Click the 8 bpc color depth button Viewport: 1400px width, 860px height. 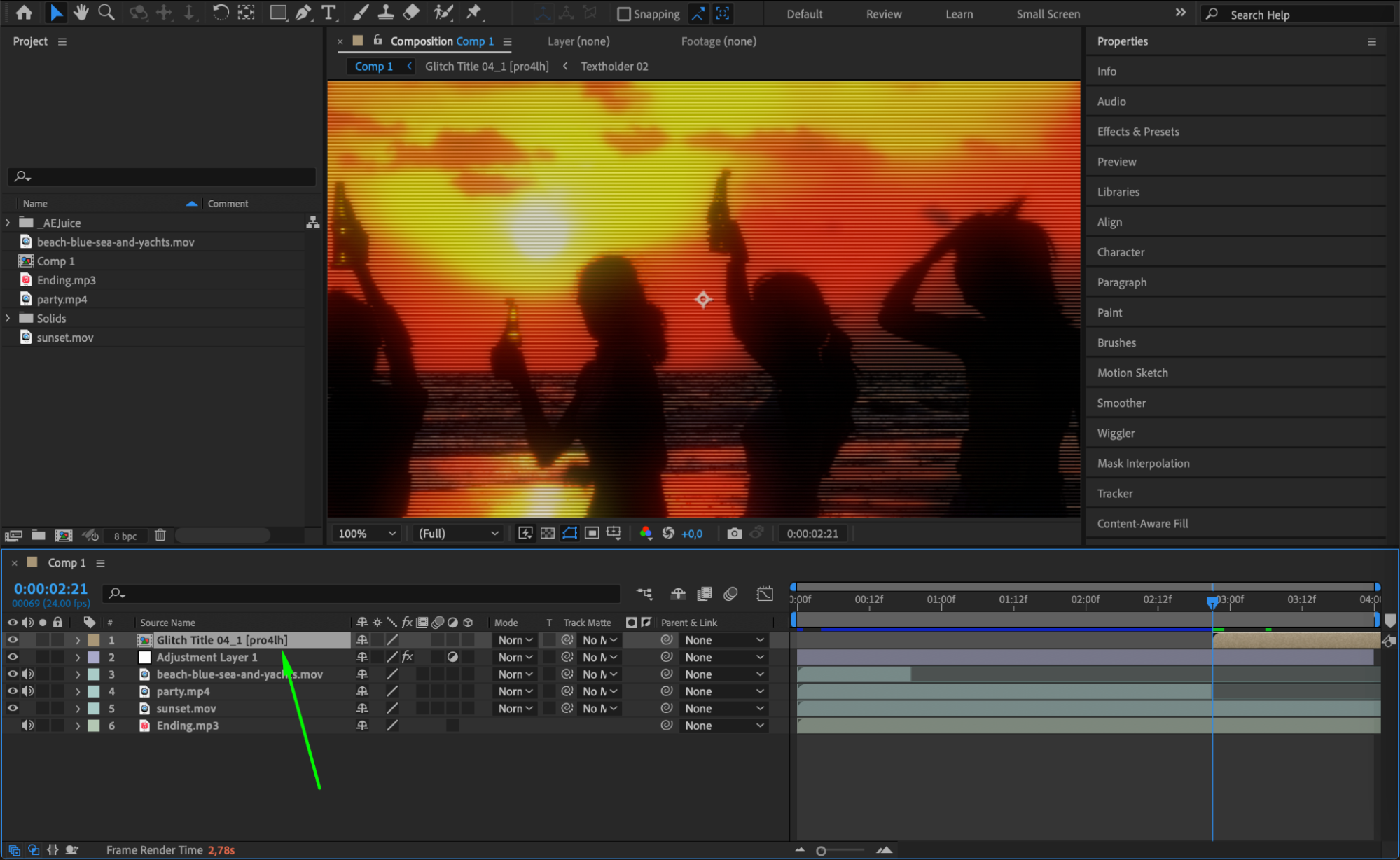[x=125, y=536]
